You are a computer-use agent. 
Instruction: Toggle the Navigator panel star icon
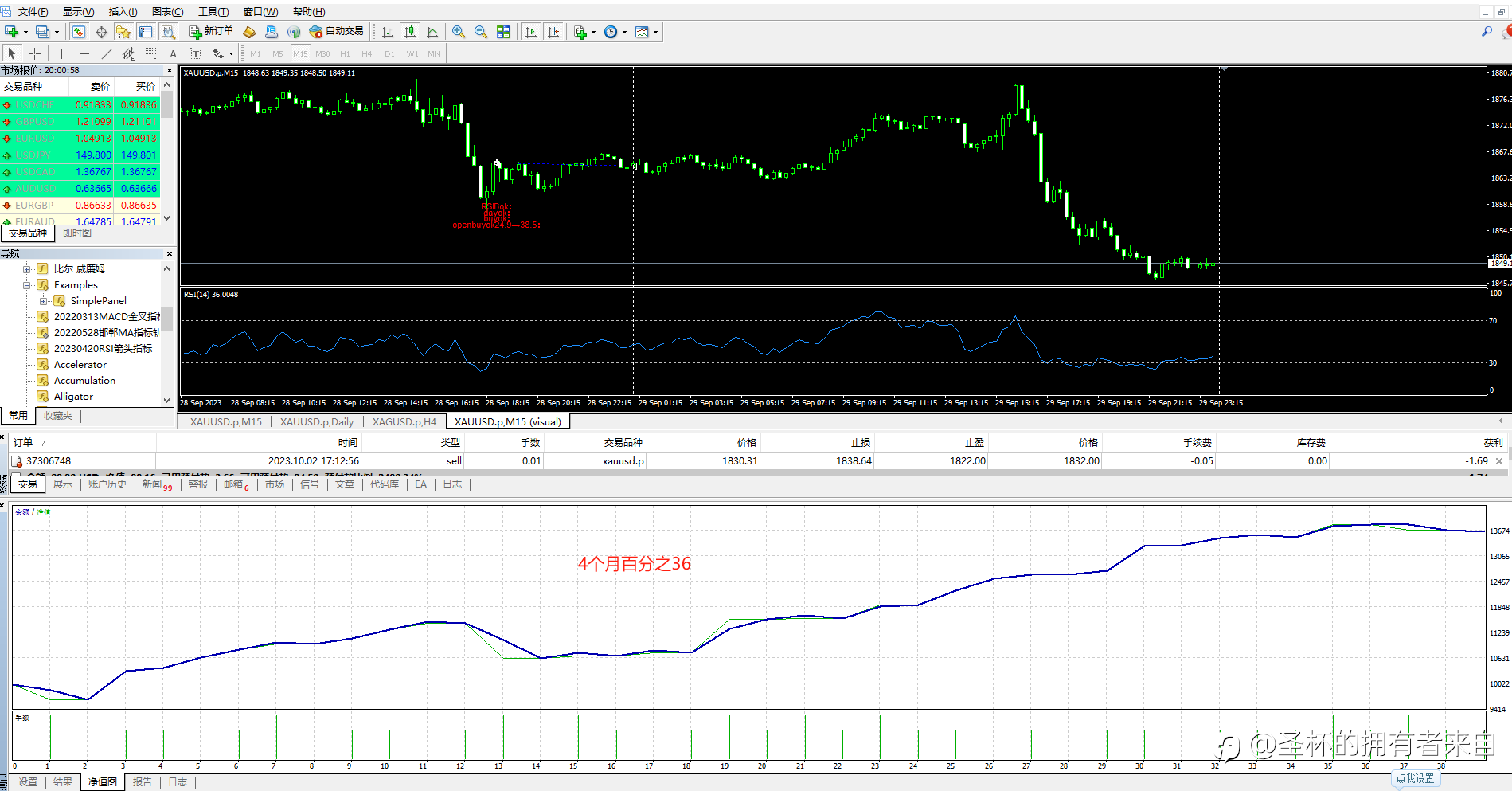123,32
